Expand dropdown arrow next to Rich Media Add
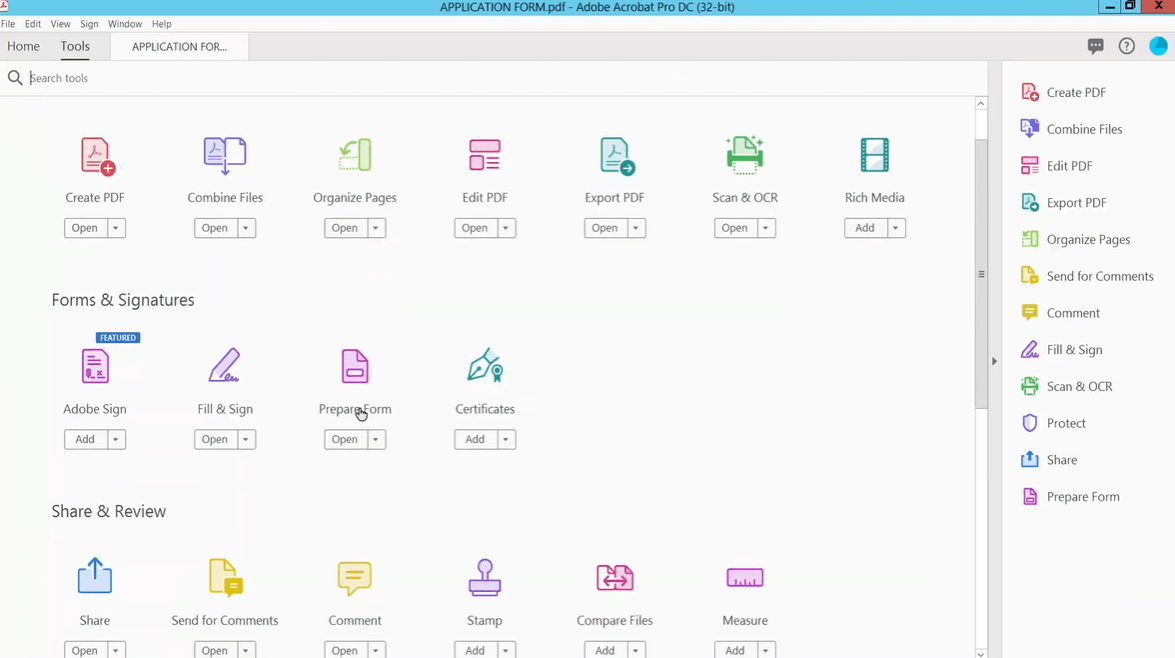Image resolution: width=1175 pixels, height=658 pixels. [x=896, y=228]
